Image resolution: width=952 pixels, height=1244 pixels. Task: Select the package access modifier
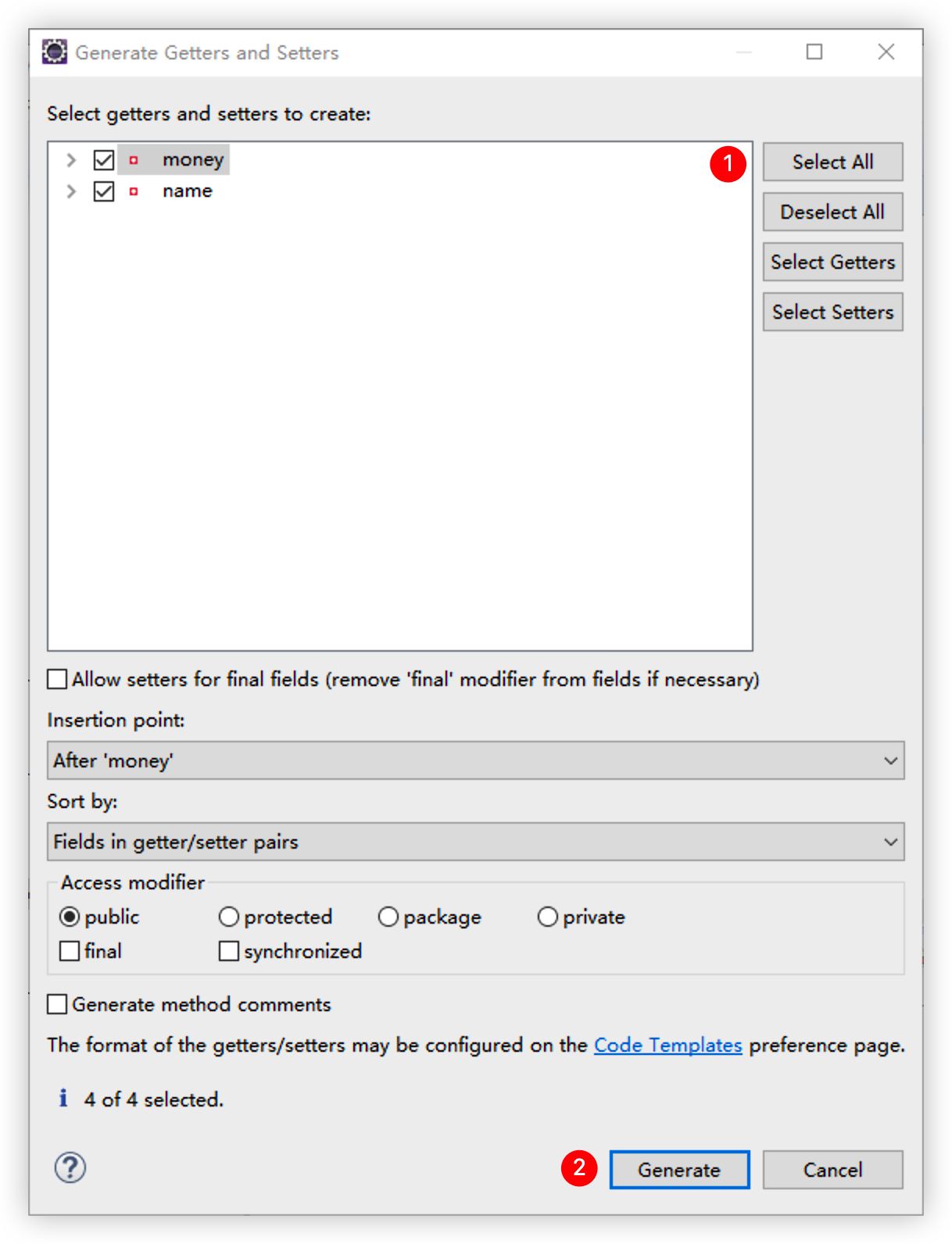pos(388,917)
